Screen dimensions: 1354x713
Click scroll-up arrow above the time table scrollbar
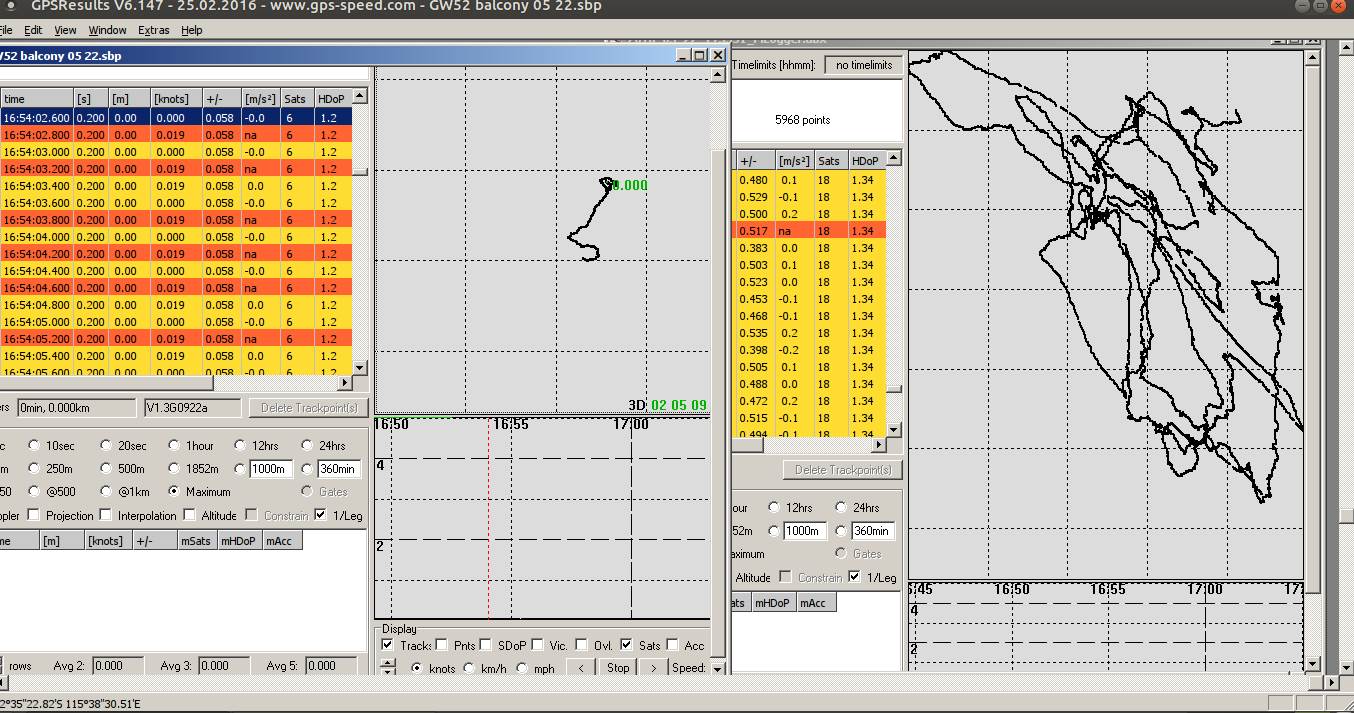(x=360, y=97)
